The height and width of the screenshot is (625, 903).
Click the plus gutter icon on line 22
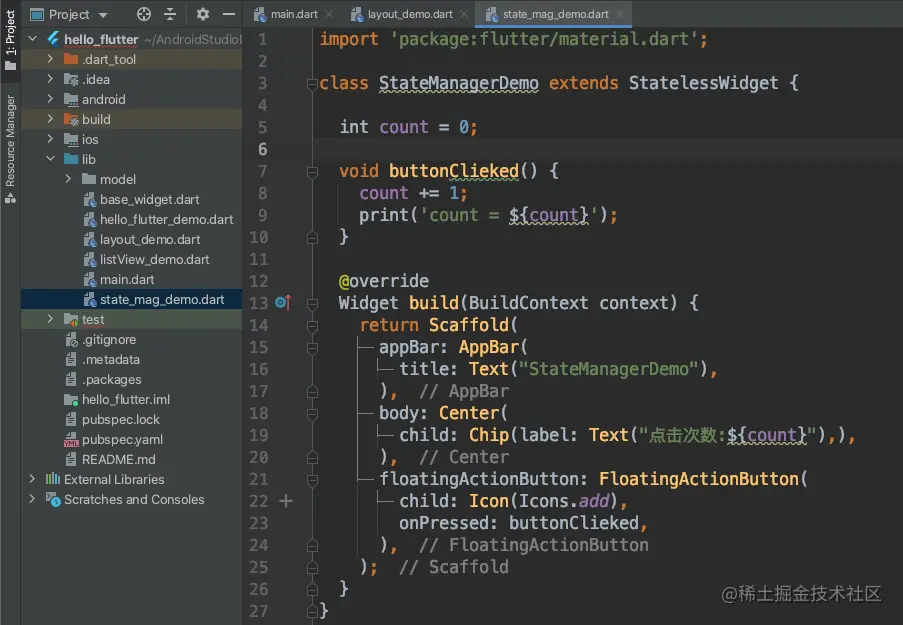[286, 501]
